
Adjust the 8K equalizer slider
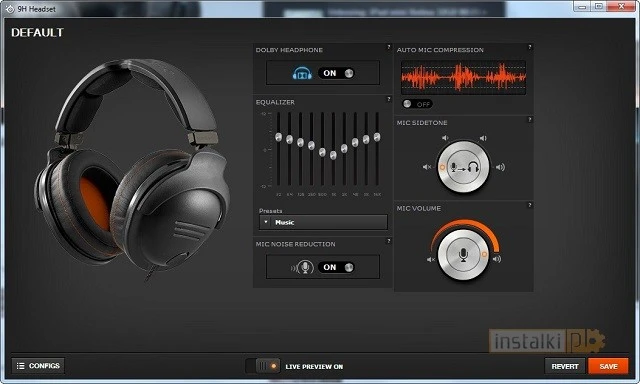coord(366,140)
